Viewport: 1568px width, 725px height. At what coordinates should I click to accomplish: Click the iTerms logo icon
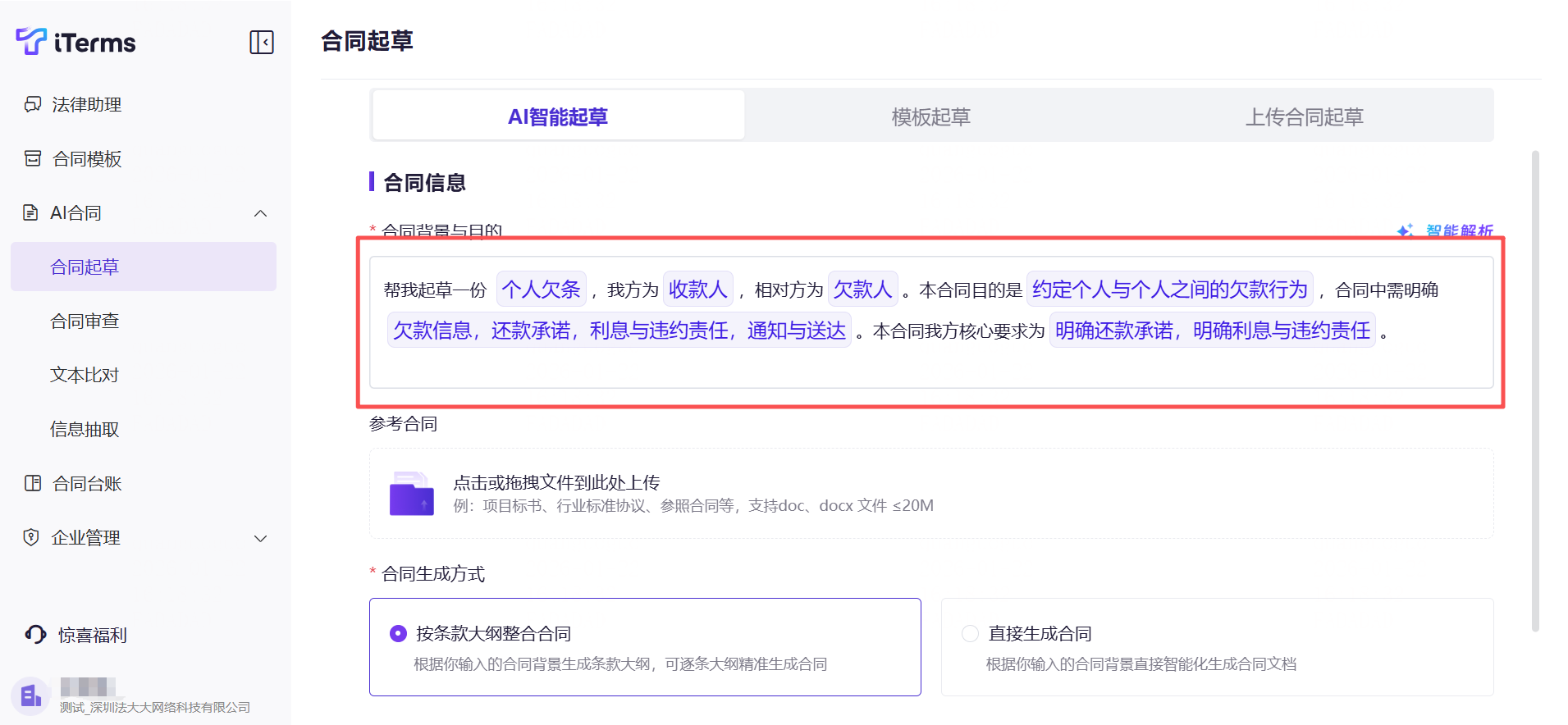click(x=31, y=41)
